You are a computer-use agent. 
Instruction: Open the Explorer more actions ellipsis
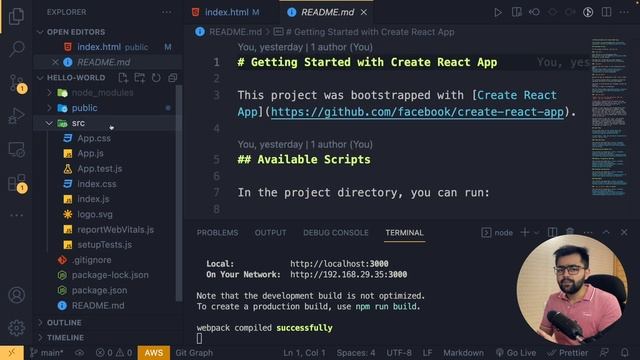pyautogui.click(x=167, y=12)
